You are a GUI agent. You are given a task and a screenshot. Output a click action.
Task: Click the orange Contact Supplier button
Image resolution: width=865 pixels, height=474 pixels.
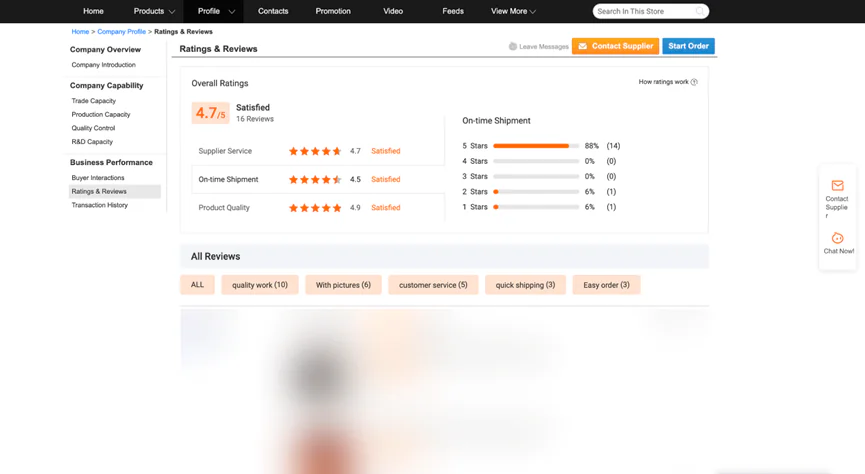[x=615, y=46]
